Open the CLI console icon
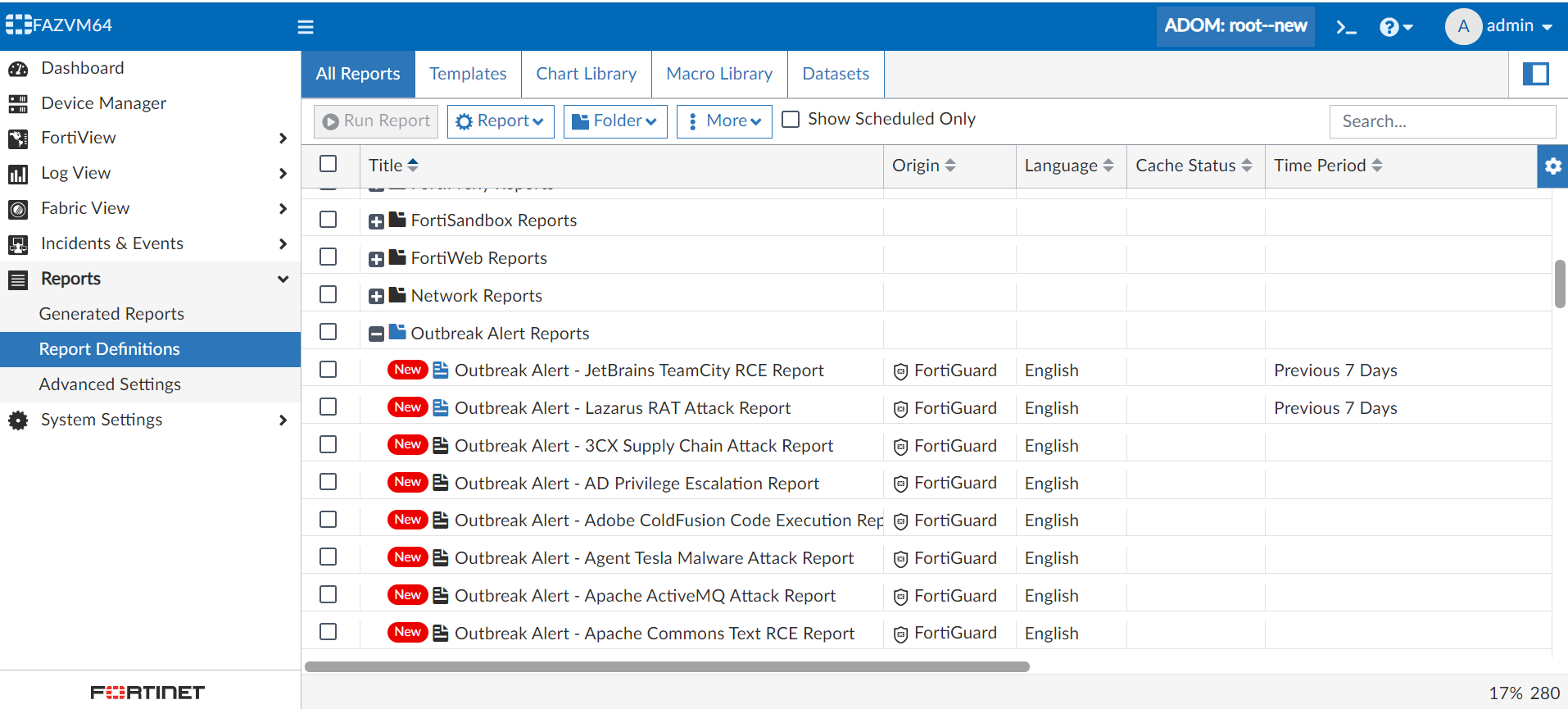Image resolution: width=1568 pixels, height=709 pixels. [1346, 27]
